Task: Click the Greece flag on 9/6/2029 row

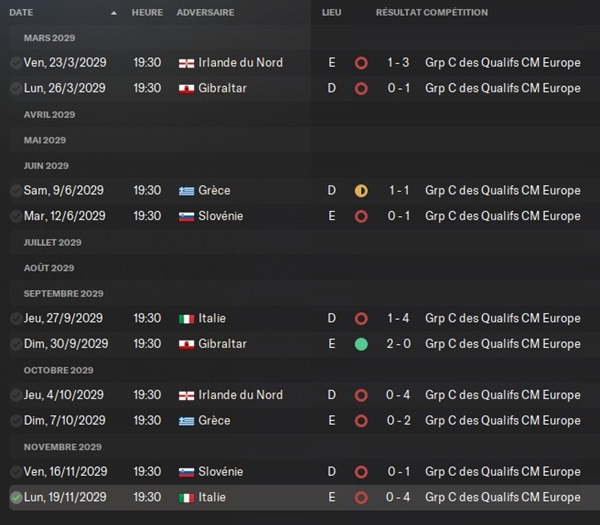Action: tap(186, 191)
